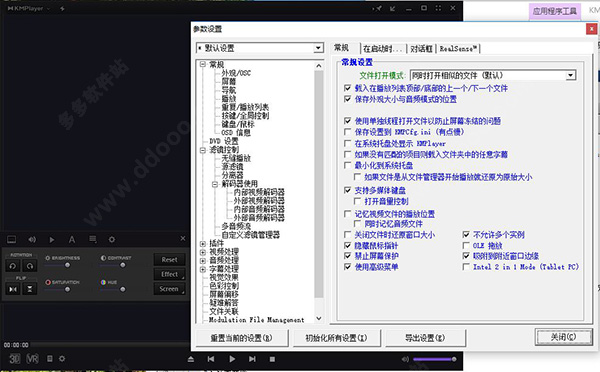This screenshot has height=372, width=600.
Task: Uncheck 隐藏鼠标指针
Action: (347, 245)
